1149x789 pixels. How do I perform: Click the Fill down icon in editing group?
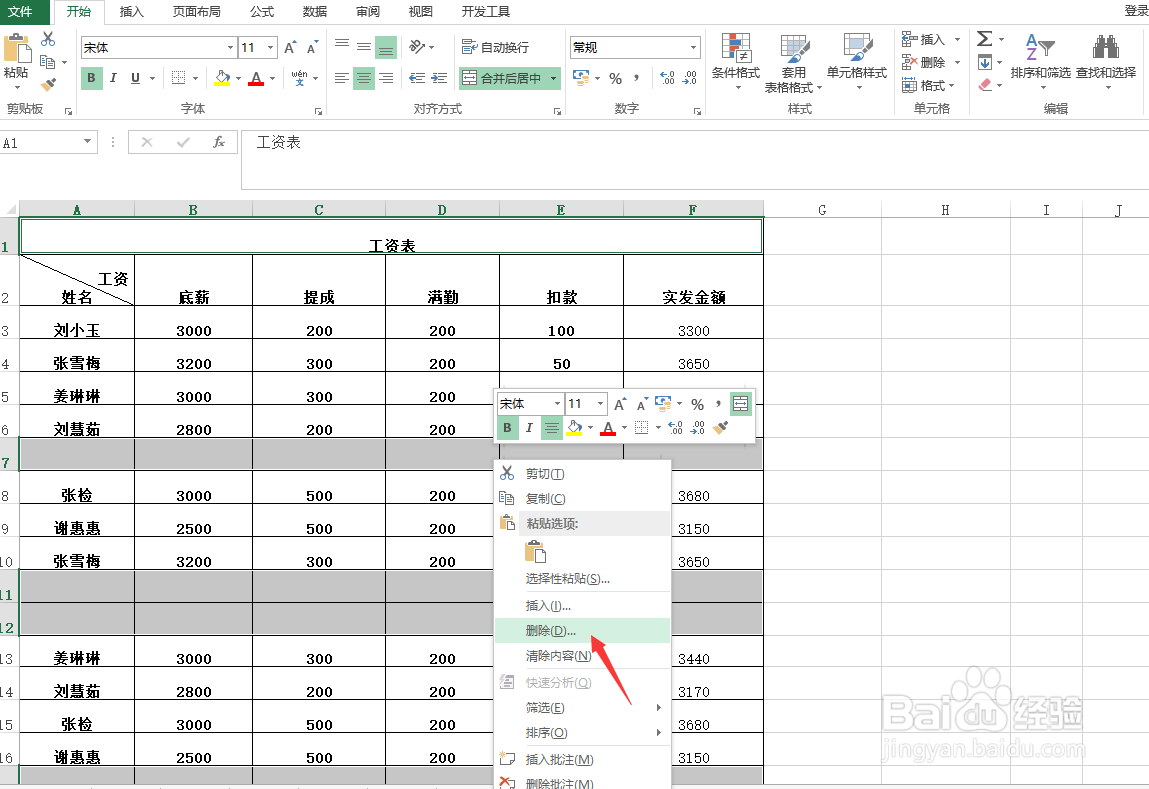[985, 62]
